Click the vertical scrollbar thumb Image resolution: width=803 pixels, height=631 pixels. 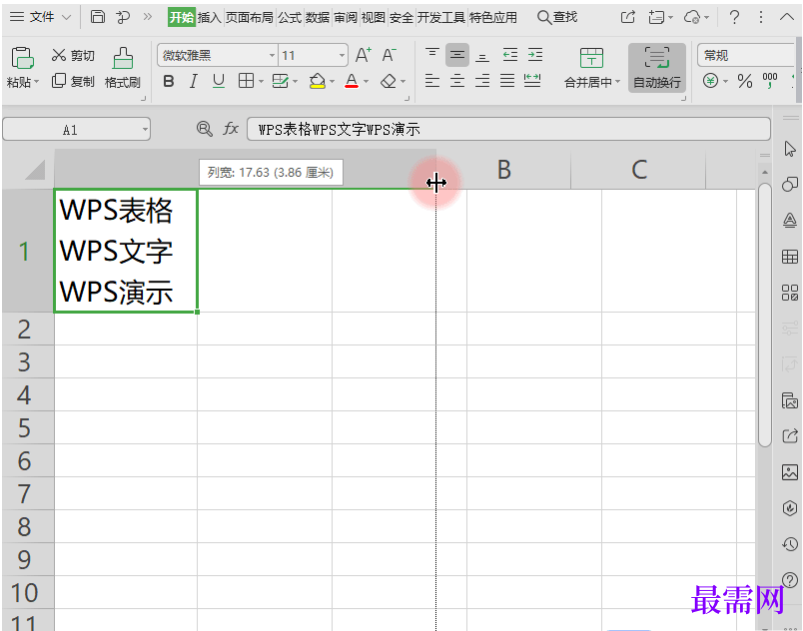[x=765, y=314]
